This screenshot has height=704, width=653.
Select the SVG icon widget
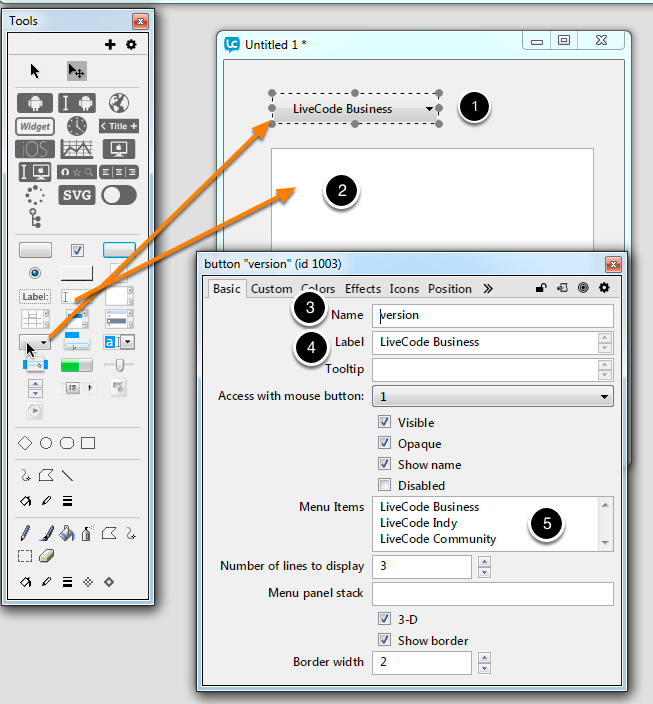[x=77, y=195]
